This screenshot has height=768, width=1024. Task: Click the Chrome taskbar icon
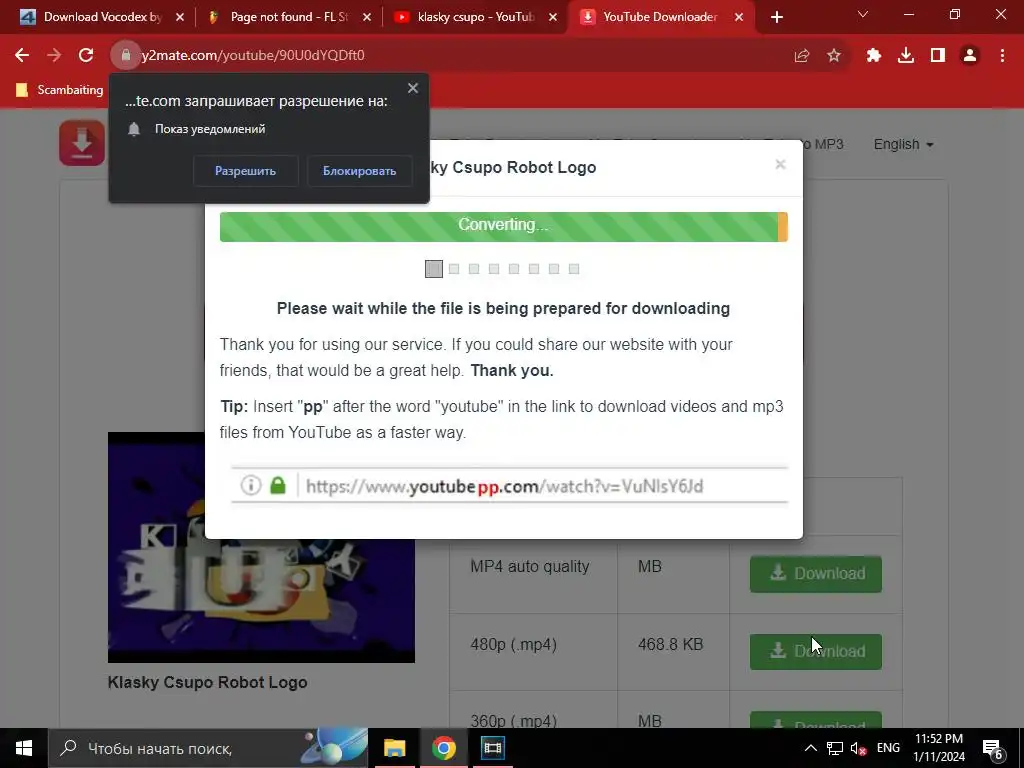[443, 748]
